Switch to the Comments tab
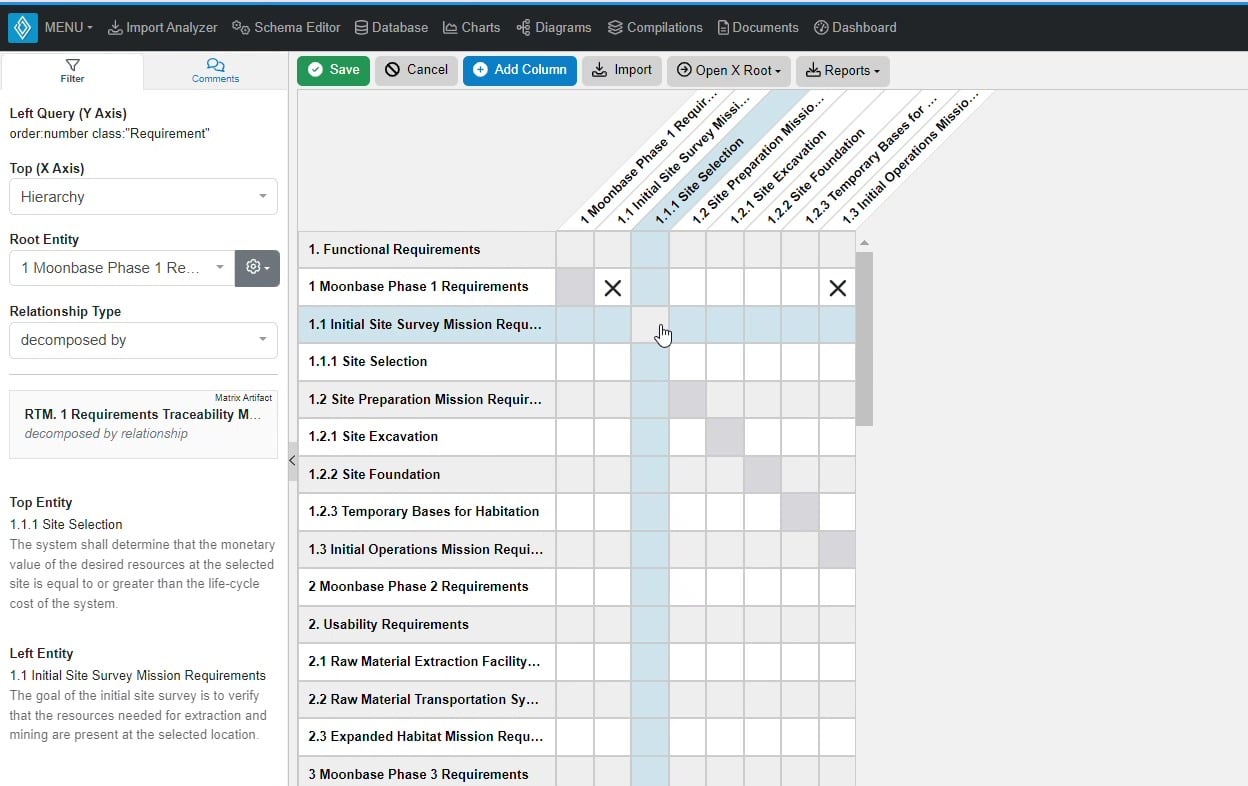Image resolution: width=1248 pixels, height=786 pixels. [215, 71]
